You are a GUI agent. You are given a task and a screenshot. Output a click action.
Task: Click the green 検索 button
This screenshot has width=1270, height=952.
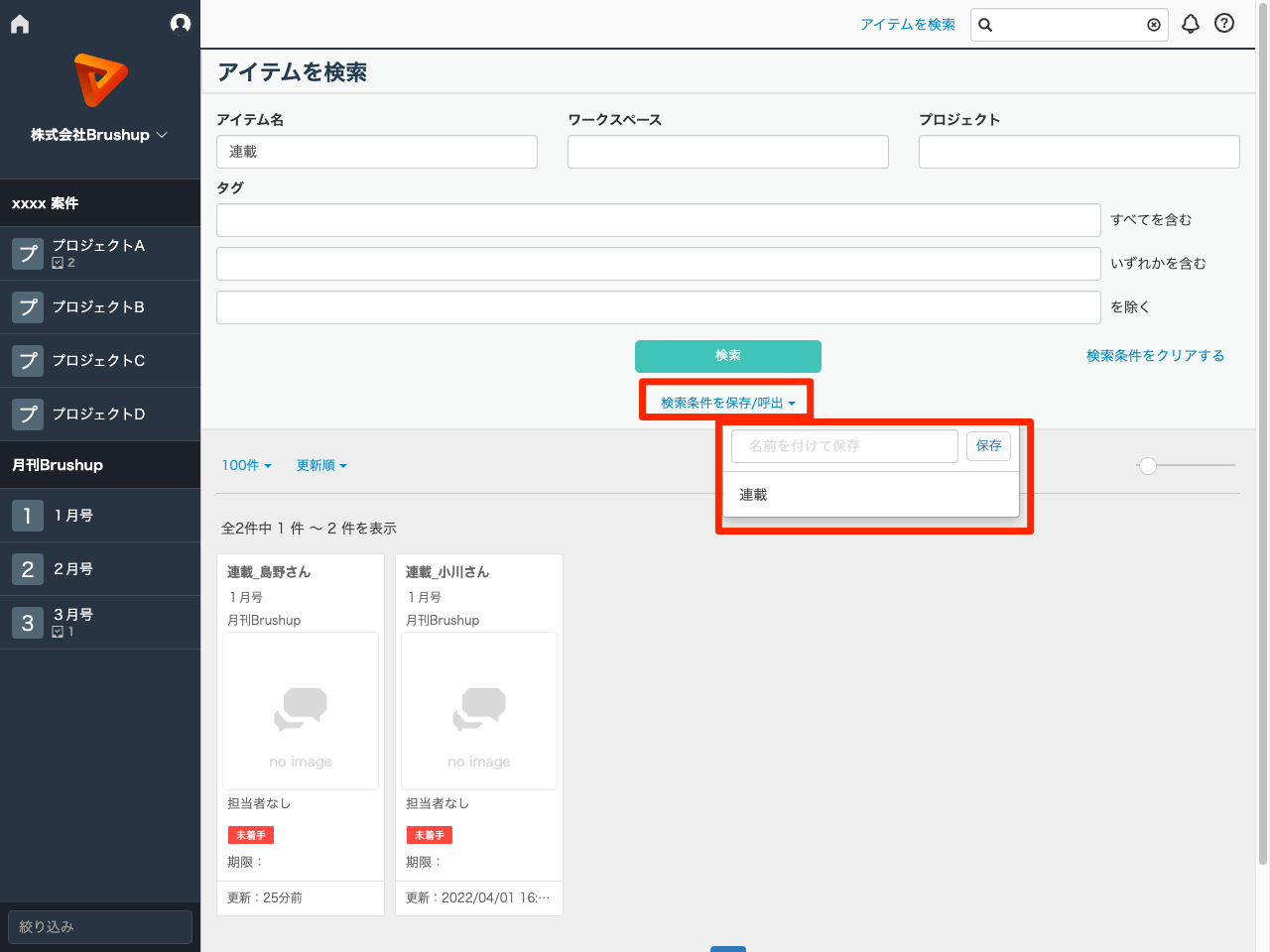728,356
